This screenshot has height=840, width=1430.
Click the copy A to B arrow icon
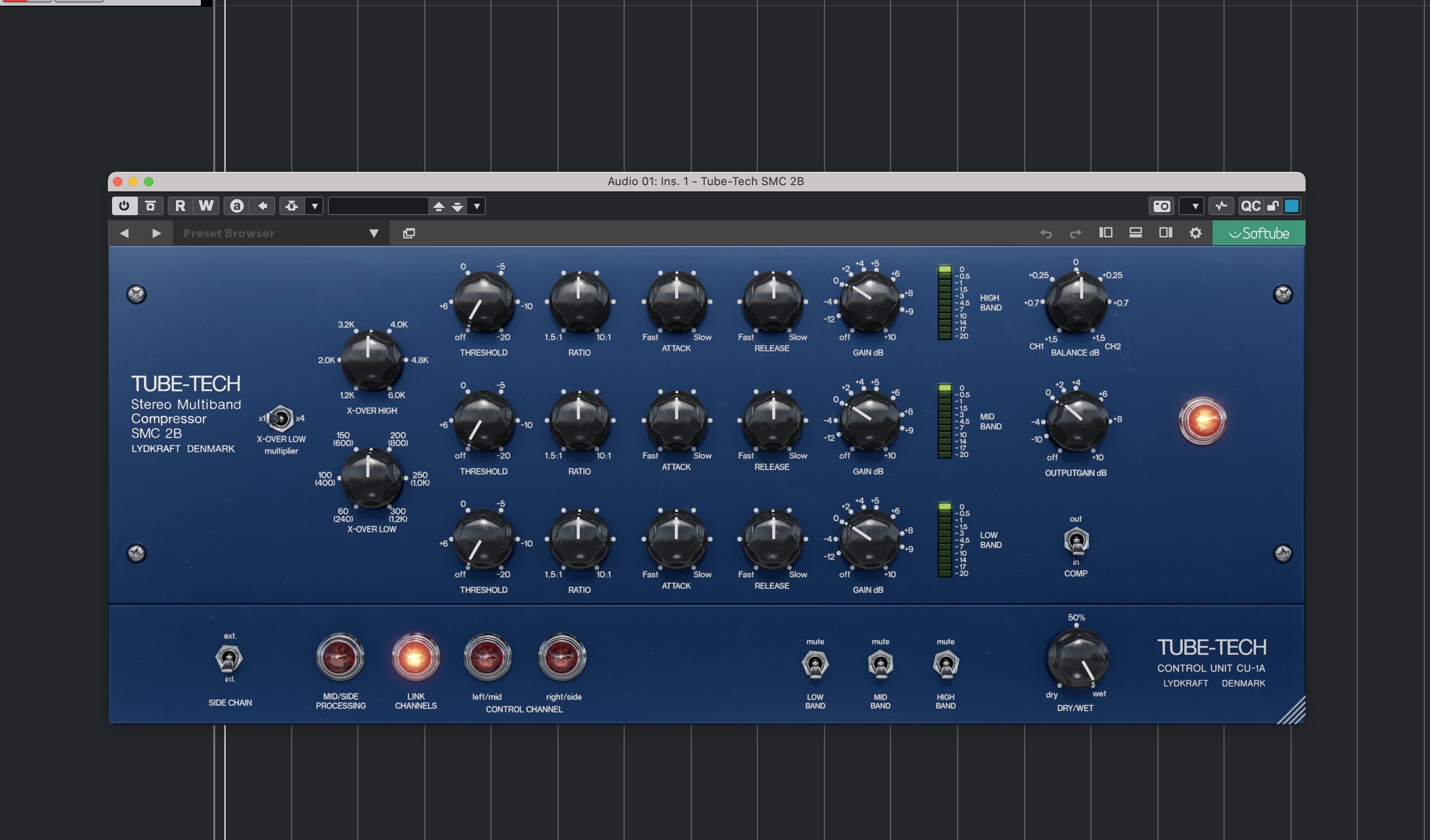pyautogui.click(x=263, y=206)
